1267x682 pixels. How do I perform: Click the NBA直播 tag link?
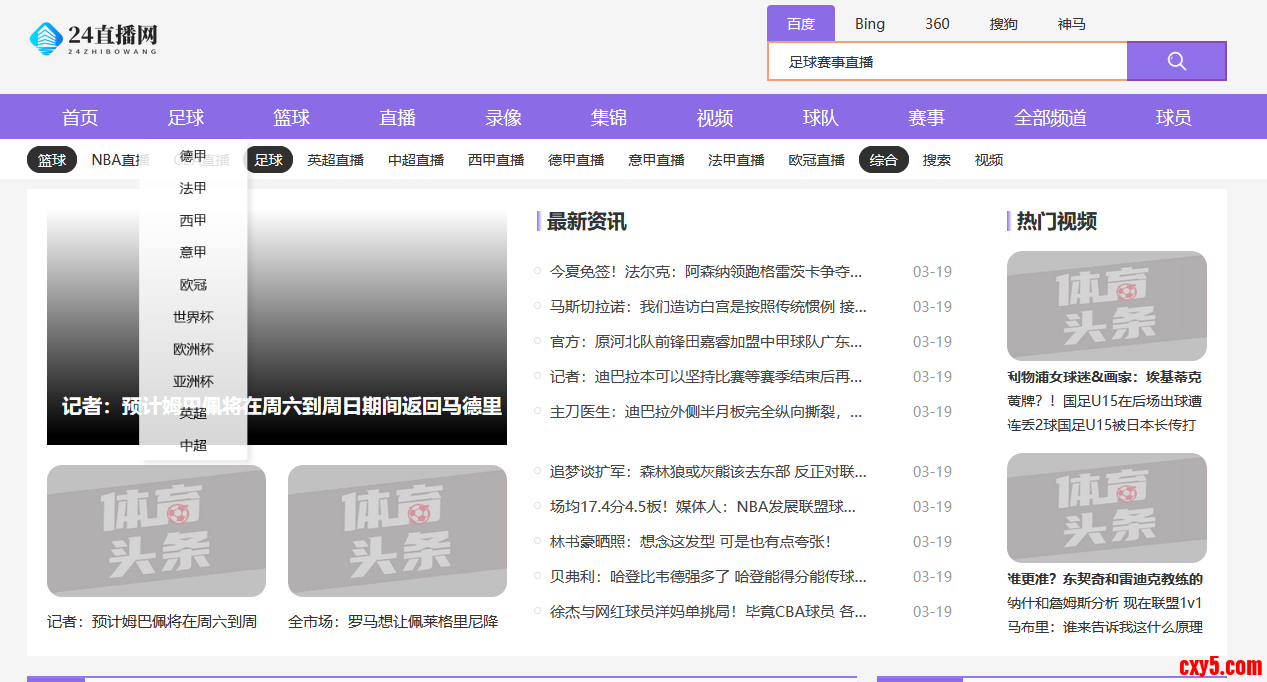120,159
